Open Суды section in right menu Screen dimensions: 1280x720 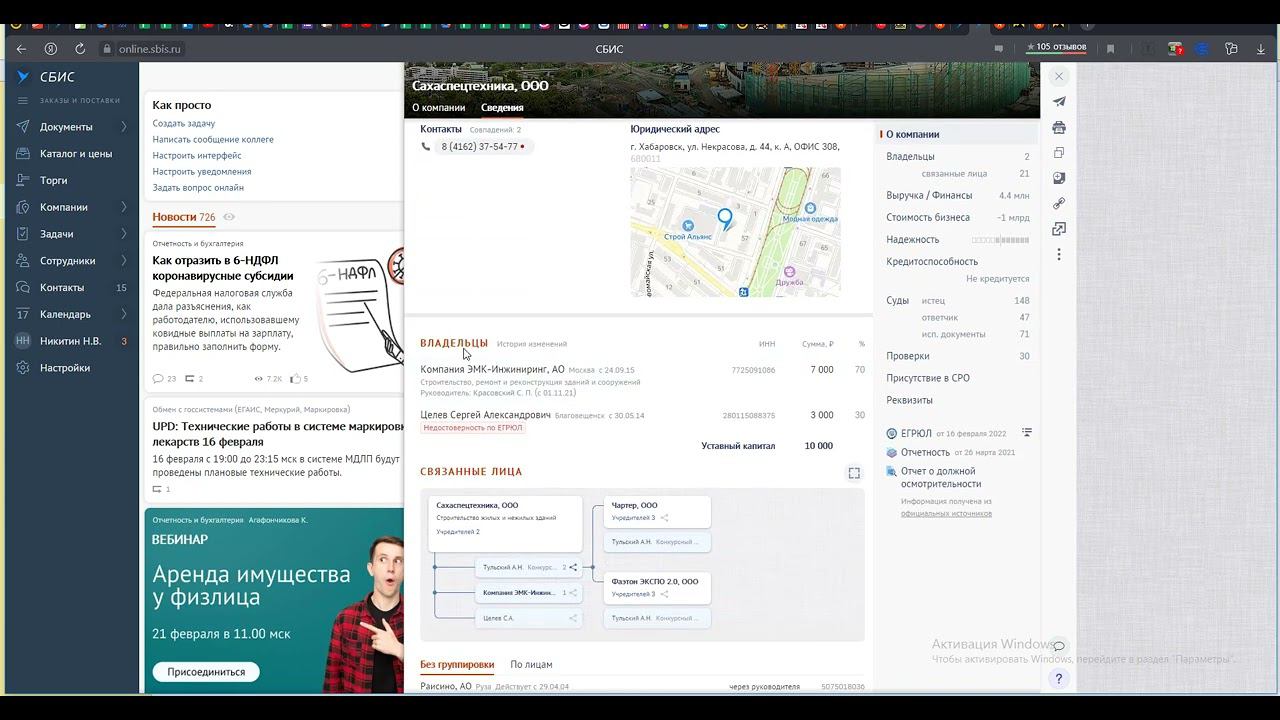(x=898, y=301)
